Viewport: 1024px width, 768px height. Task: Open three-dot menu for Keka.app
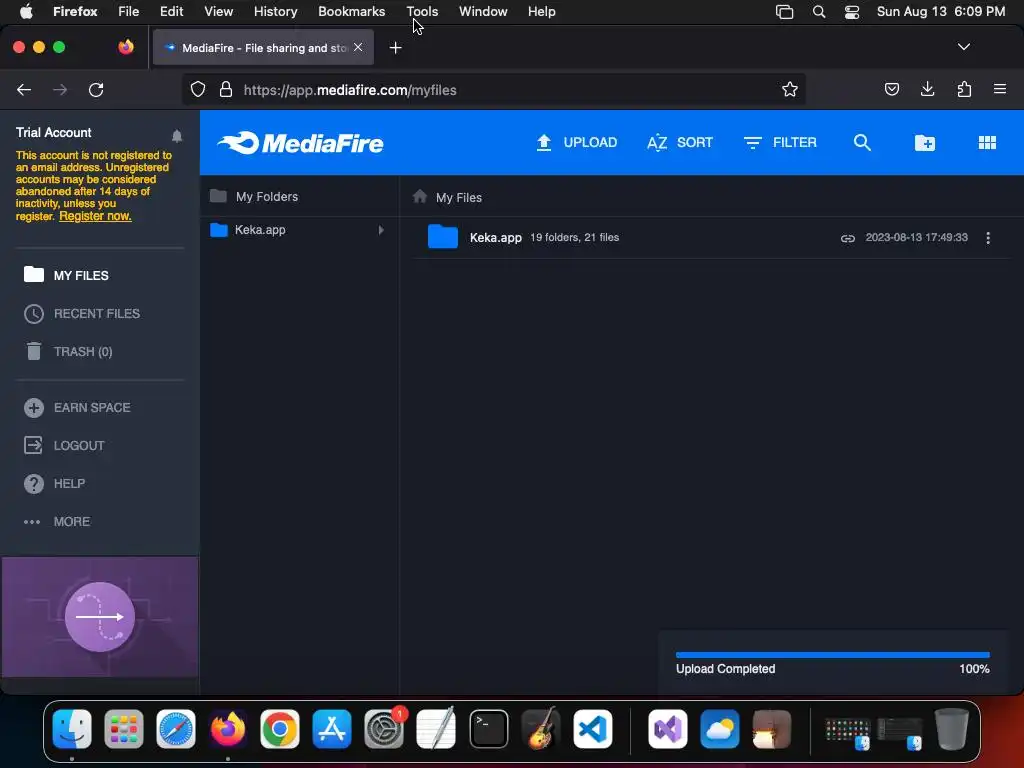[988, 238]
